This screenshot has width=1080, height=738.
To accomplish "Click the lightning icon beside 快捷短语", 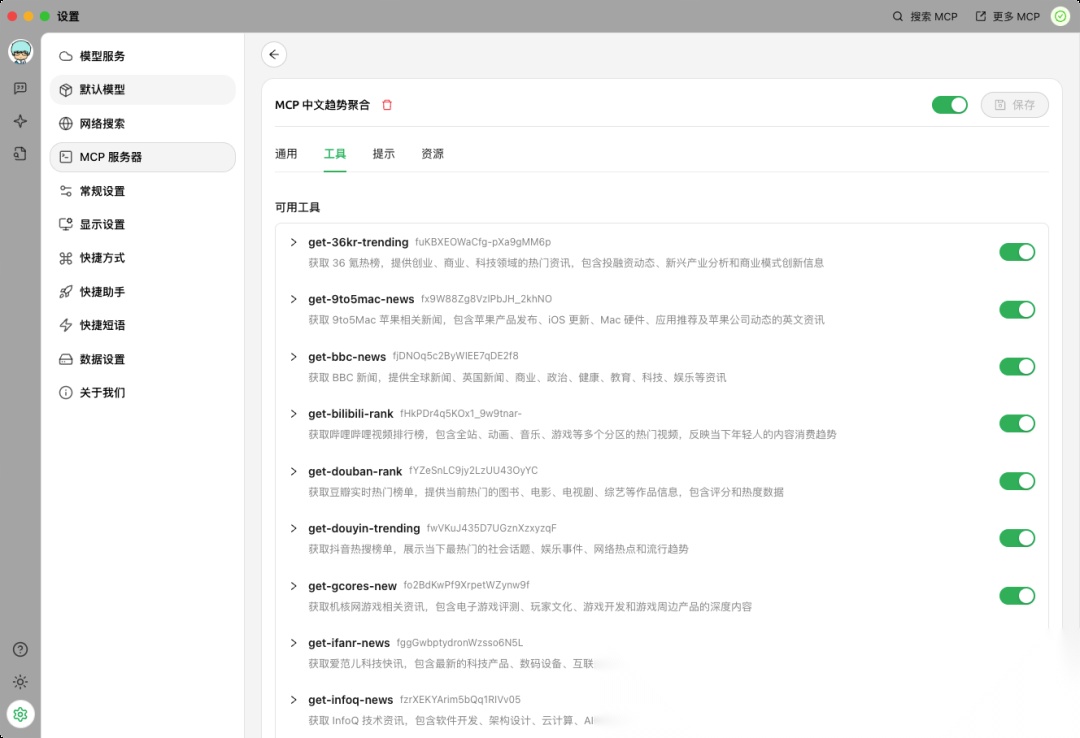I will (x=65, y=325).
